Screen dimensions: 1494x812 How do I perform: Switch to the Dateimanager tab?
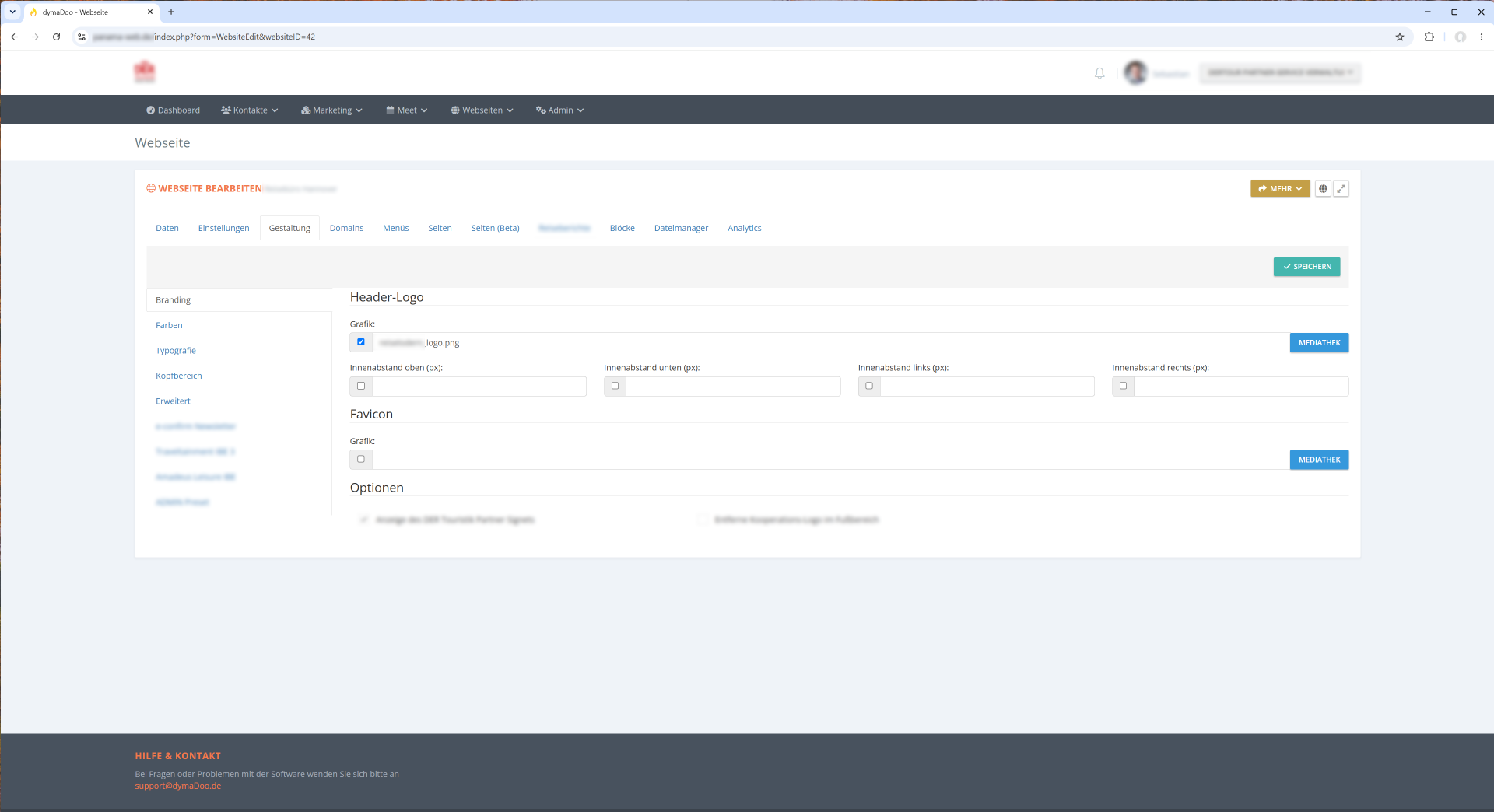(x=681, y=228)
